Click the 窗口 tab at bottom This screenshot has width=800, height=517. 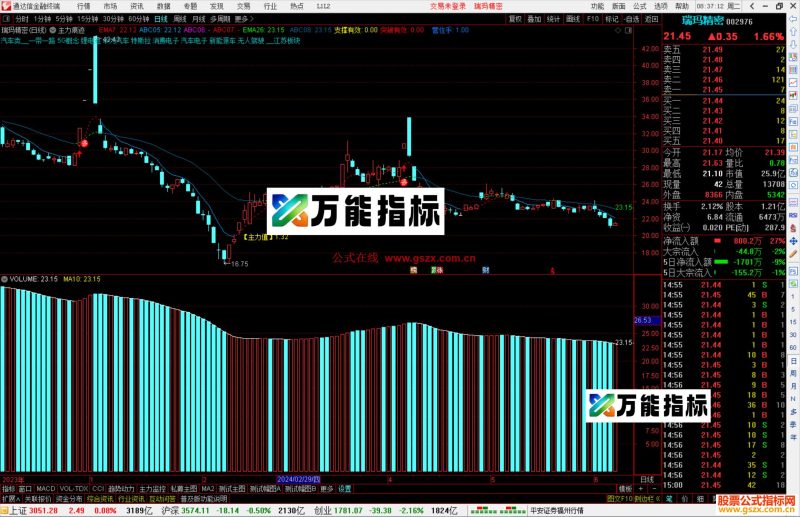26,489
